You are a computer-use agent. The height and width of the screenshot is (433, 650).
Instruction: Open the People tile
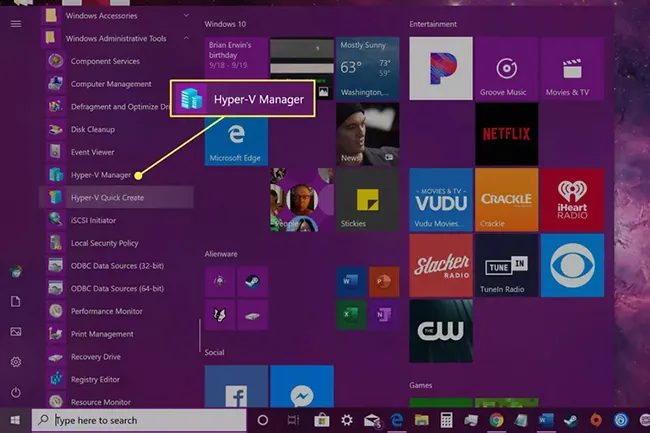302,200
